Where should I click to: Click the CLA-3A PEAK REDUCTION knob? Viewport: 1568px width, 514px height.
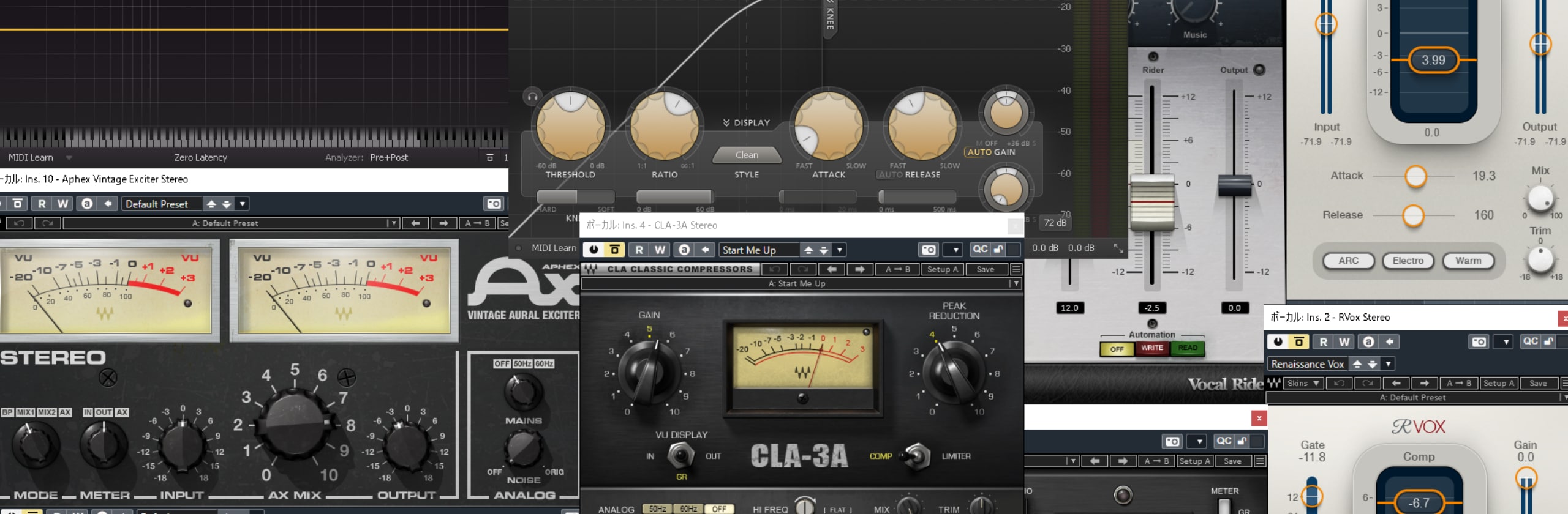(x=954, y=372)
